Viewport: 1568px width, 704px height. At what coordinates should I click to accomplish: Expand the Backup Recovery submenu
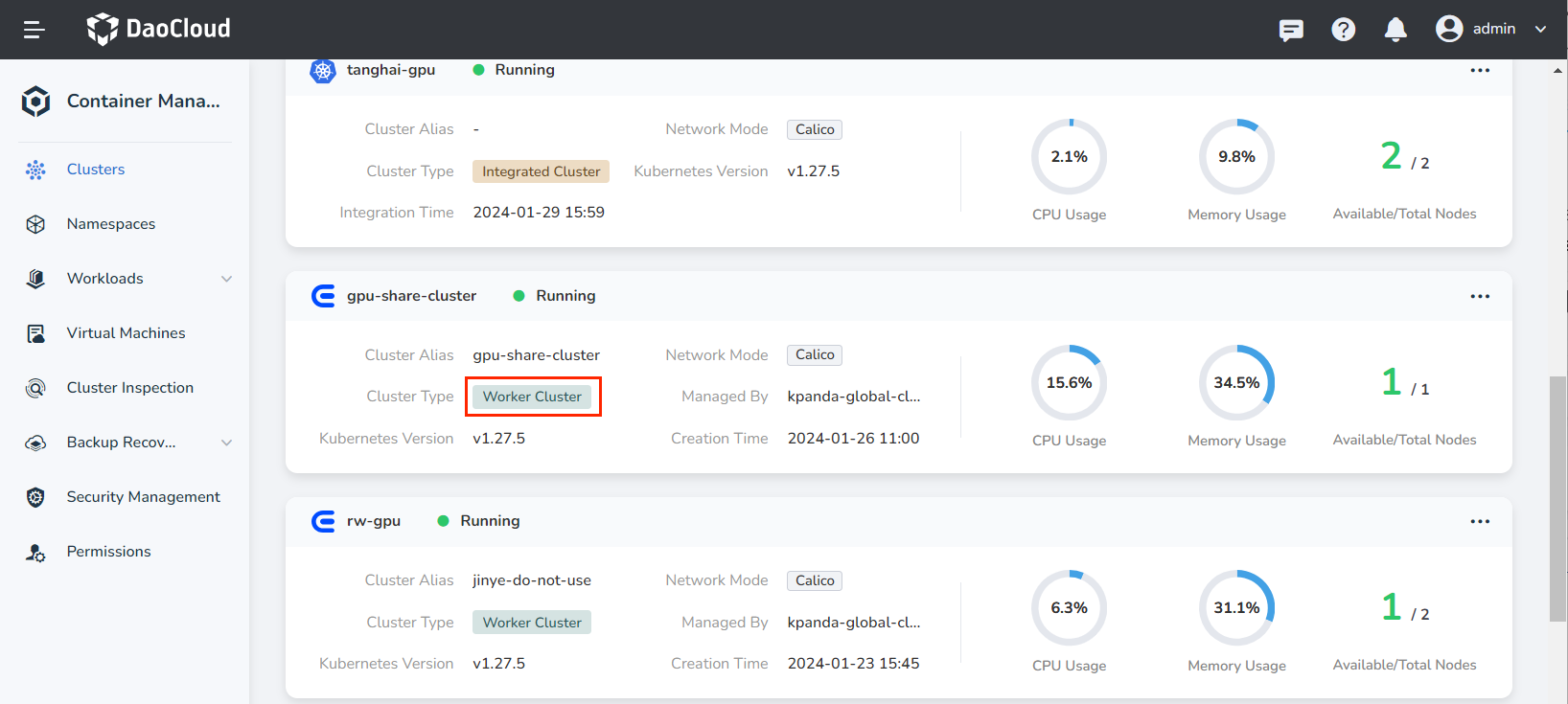coord(227,443)
